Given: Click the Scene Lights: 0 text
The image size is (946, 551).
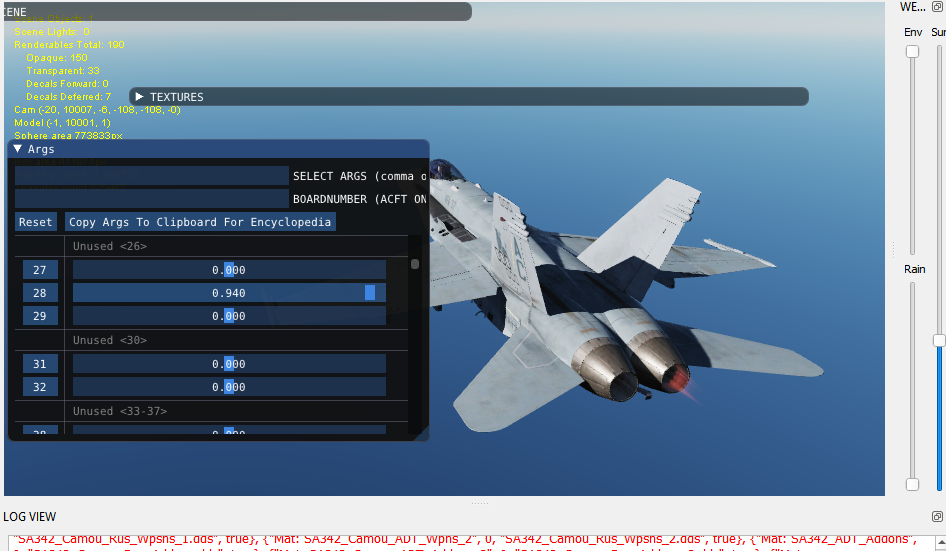Looking at the screenshot, I should point(52,31).
